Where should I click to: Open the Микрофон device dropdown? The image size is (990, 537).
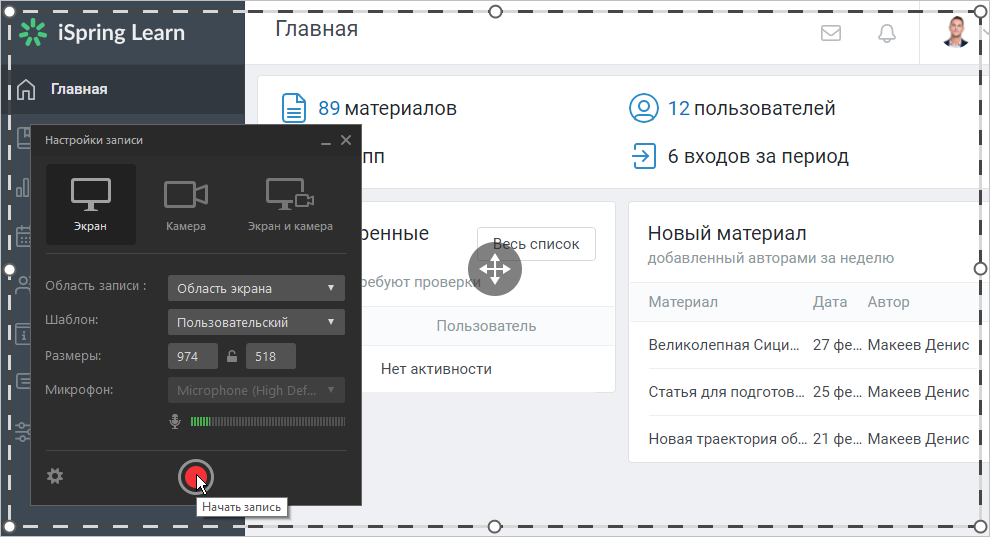256,391
